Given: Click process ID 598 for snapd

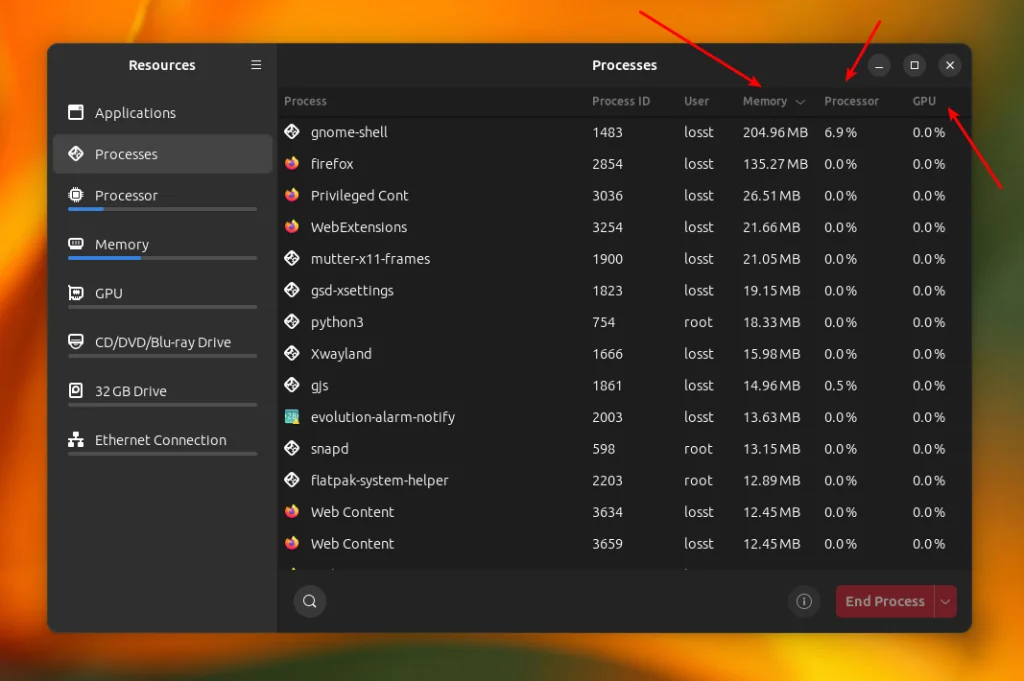Looking at the screenshot, I should pos(603,449).
